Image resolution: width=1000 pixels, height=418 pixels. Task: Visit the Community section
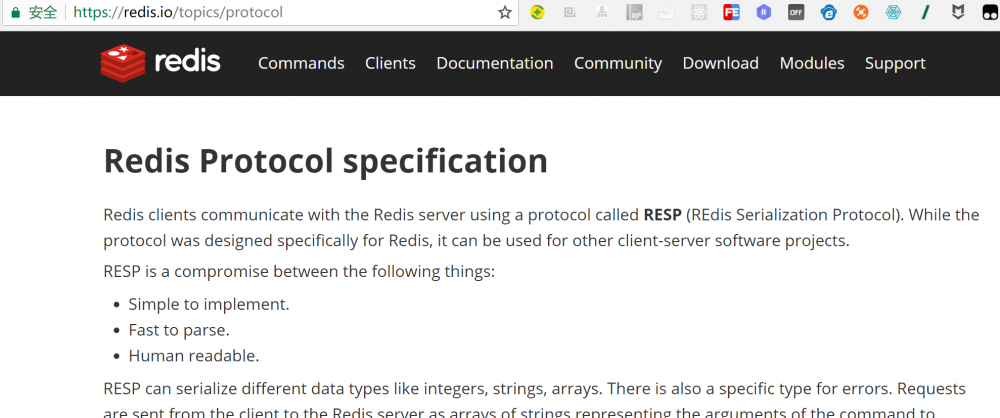[x=618, y=63]
